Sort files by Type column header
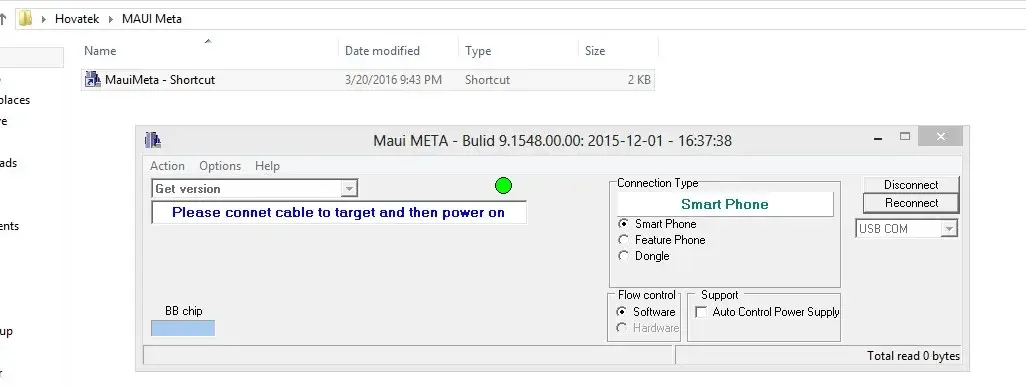 click(478, 50)
